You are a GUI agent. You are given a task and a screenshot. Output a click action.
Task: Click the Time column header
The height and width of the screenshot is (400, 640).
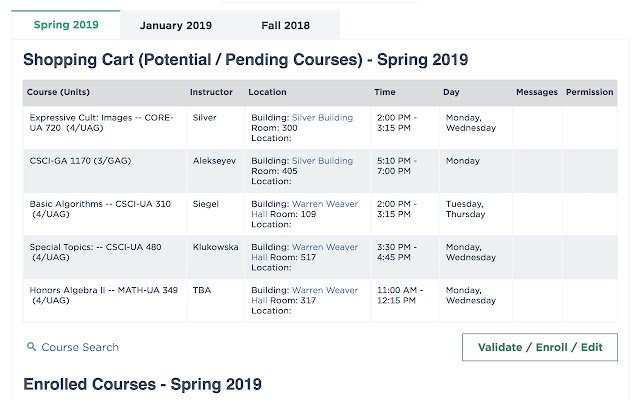[385, 92]
